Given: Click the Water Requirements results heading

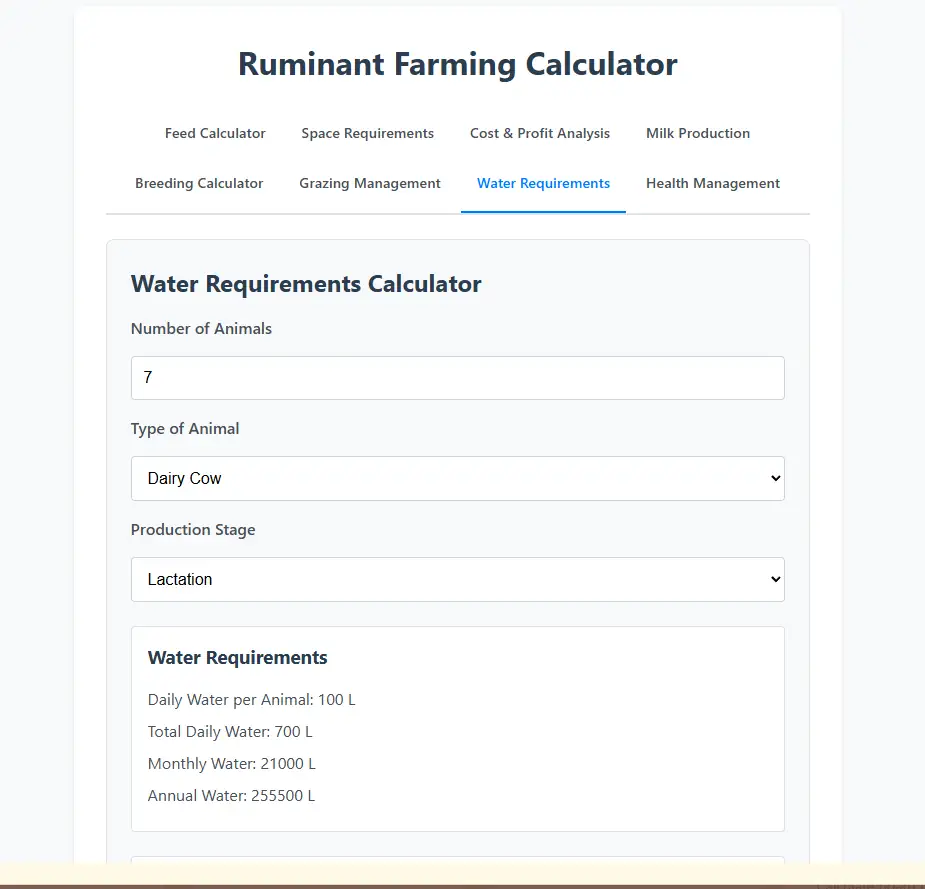Looking at the screenshot, I should coord(237,658).
